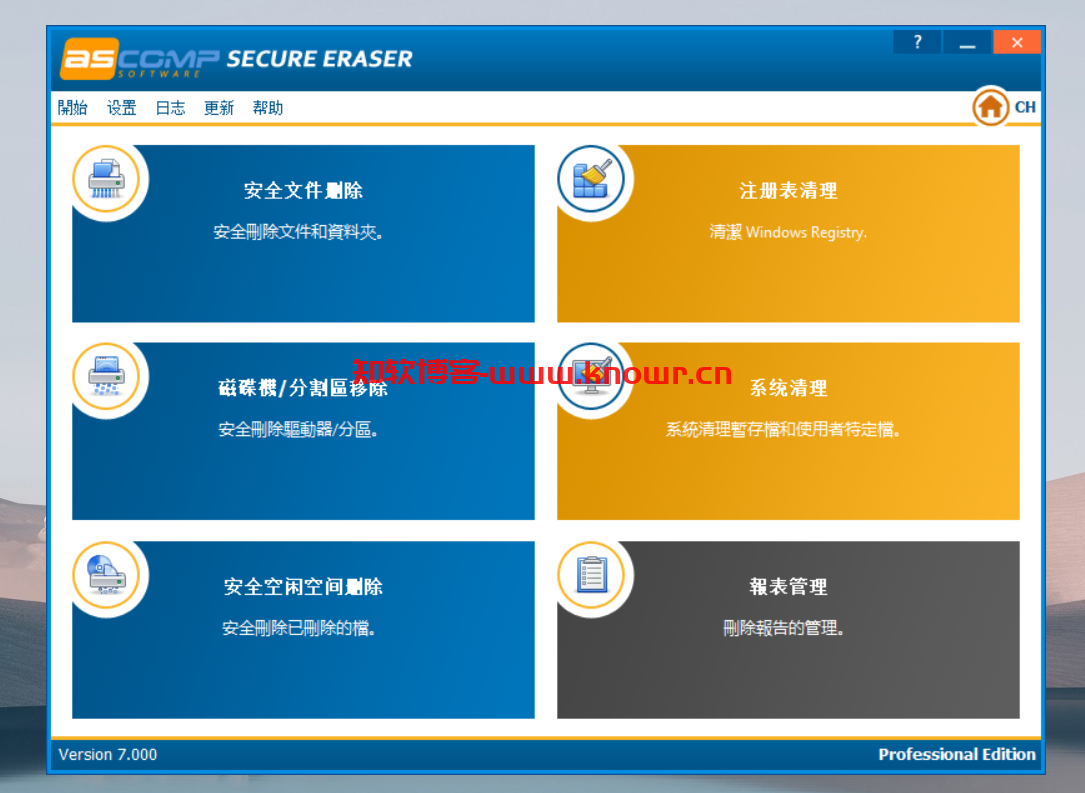Click the Version 7.000 status text

[x=108, y=754]
